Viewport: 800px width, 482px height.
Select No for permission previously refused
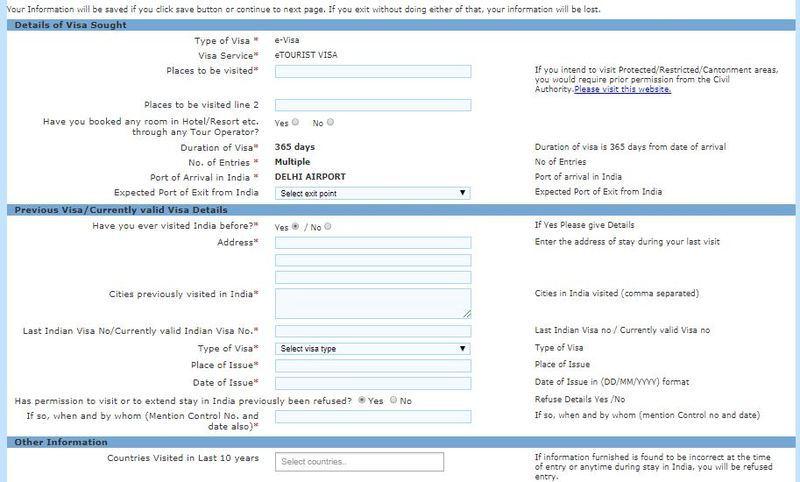(x=394, y=400)
